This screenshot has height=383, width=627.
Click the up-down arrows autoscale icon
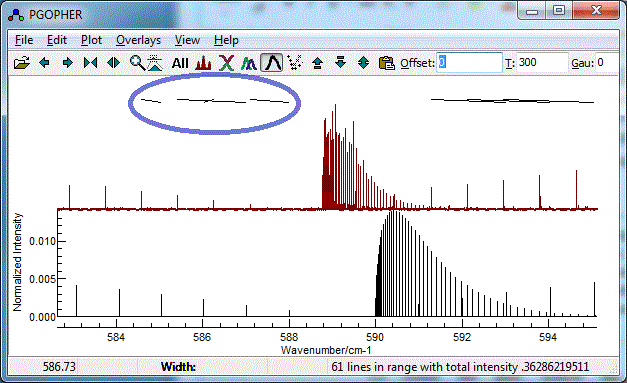tap(363, 63)
